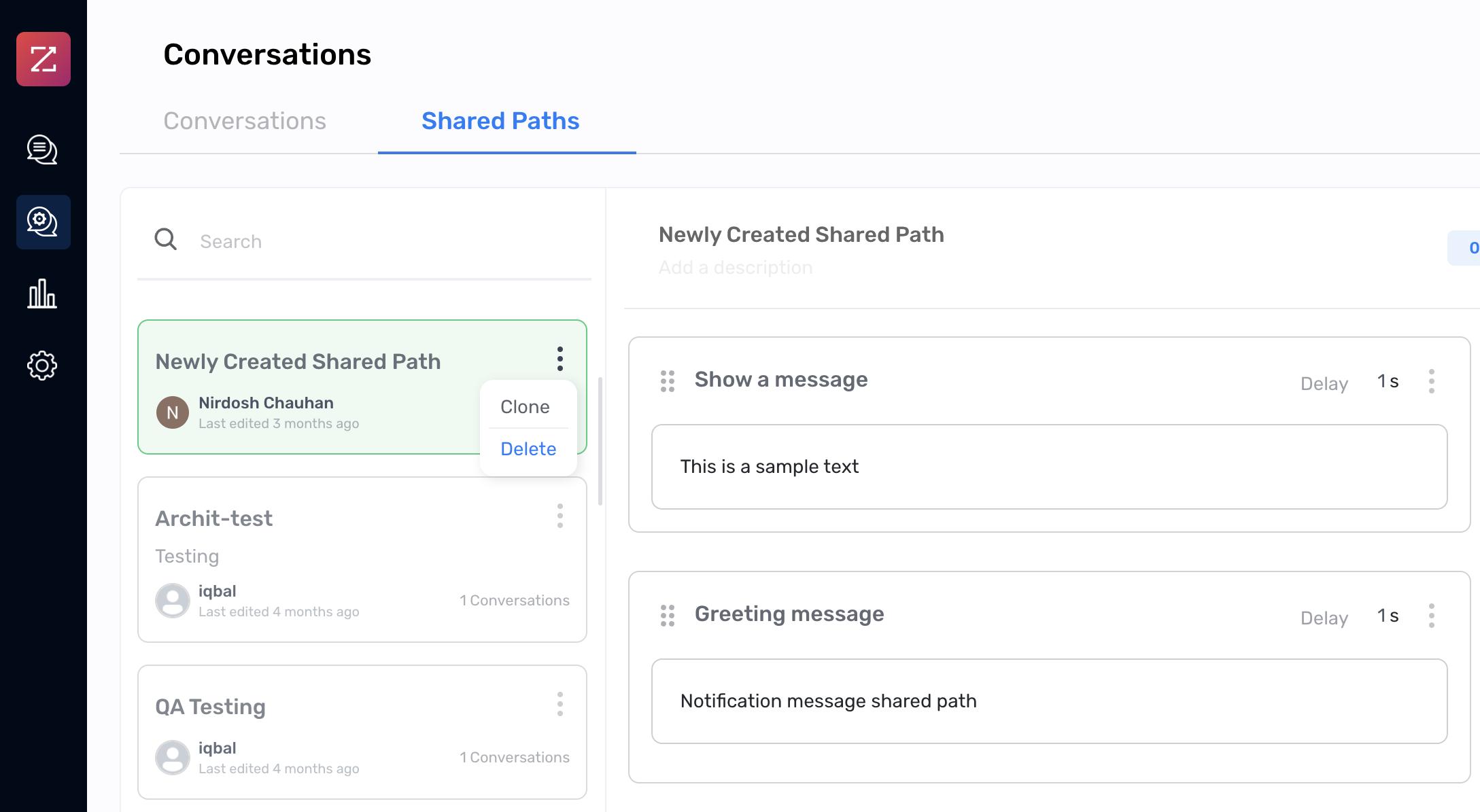The image size is (1480, 812).
Task: Click the Zoho SalesIQ logo icon
Action: click(43, 59)
